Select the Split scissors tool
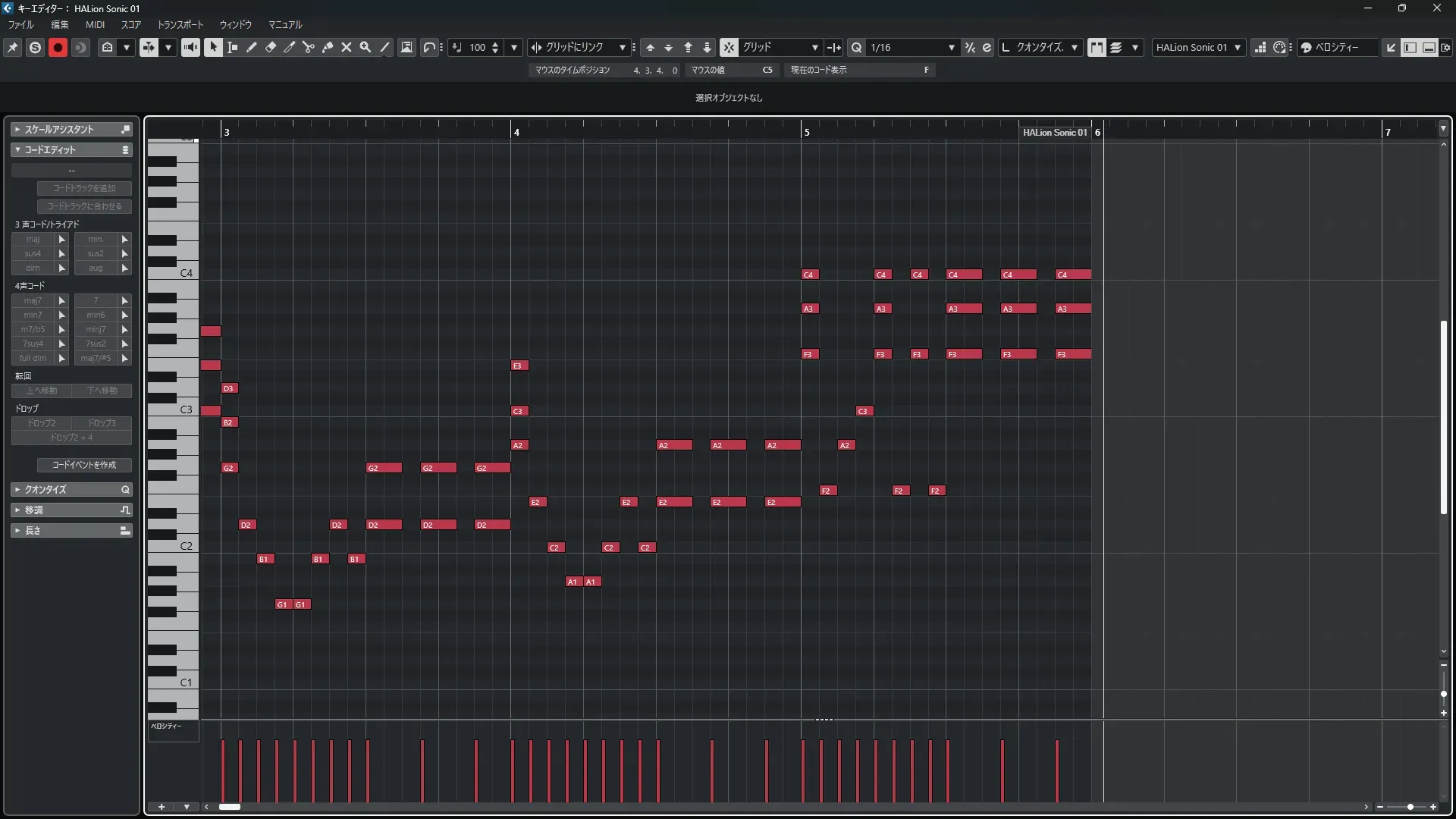This screenshot has height=819, width=1456. point(309,47)
